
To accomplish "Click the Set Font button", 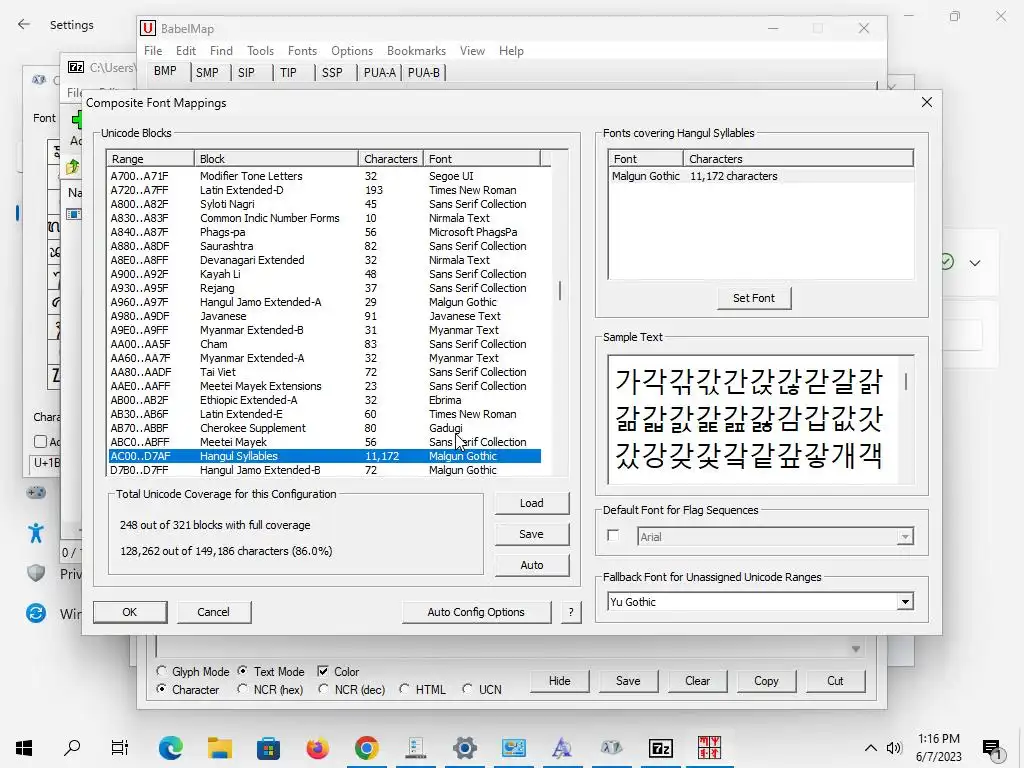I will point(754,298).
